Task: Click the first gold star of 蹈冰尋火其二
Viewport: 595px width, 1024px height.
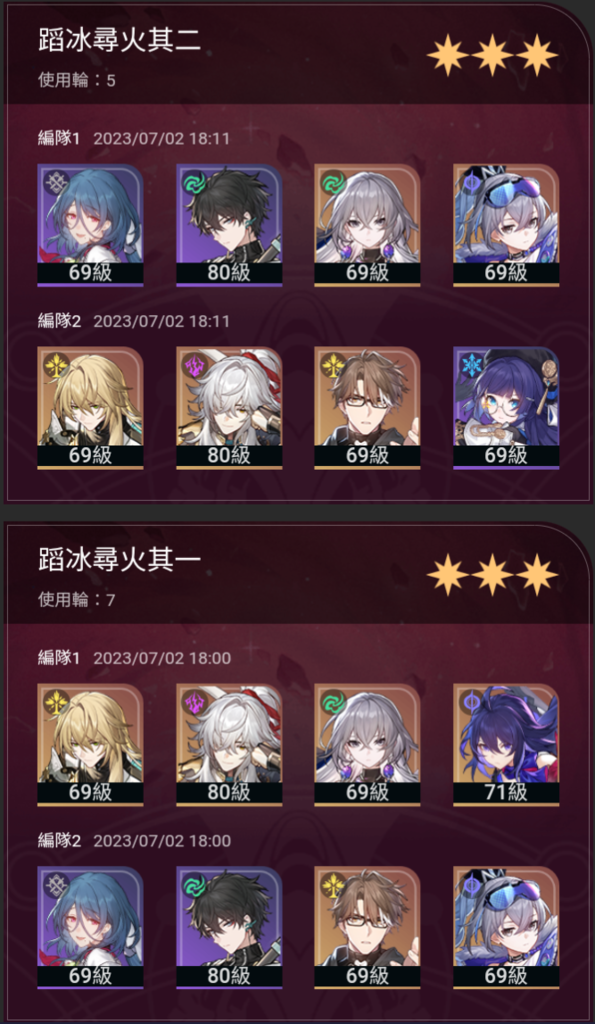Action: coord(448,55)
